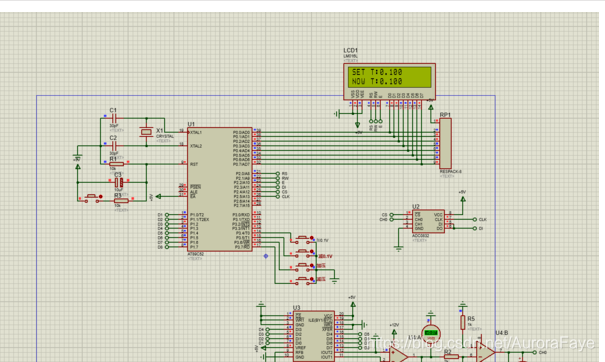
Task: Click the +5V power terminal above U2
Action: tap(463, 198)
